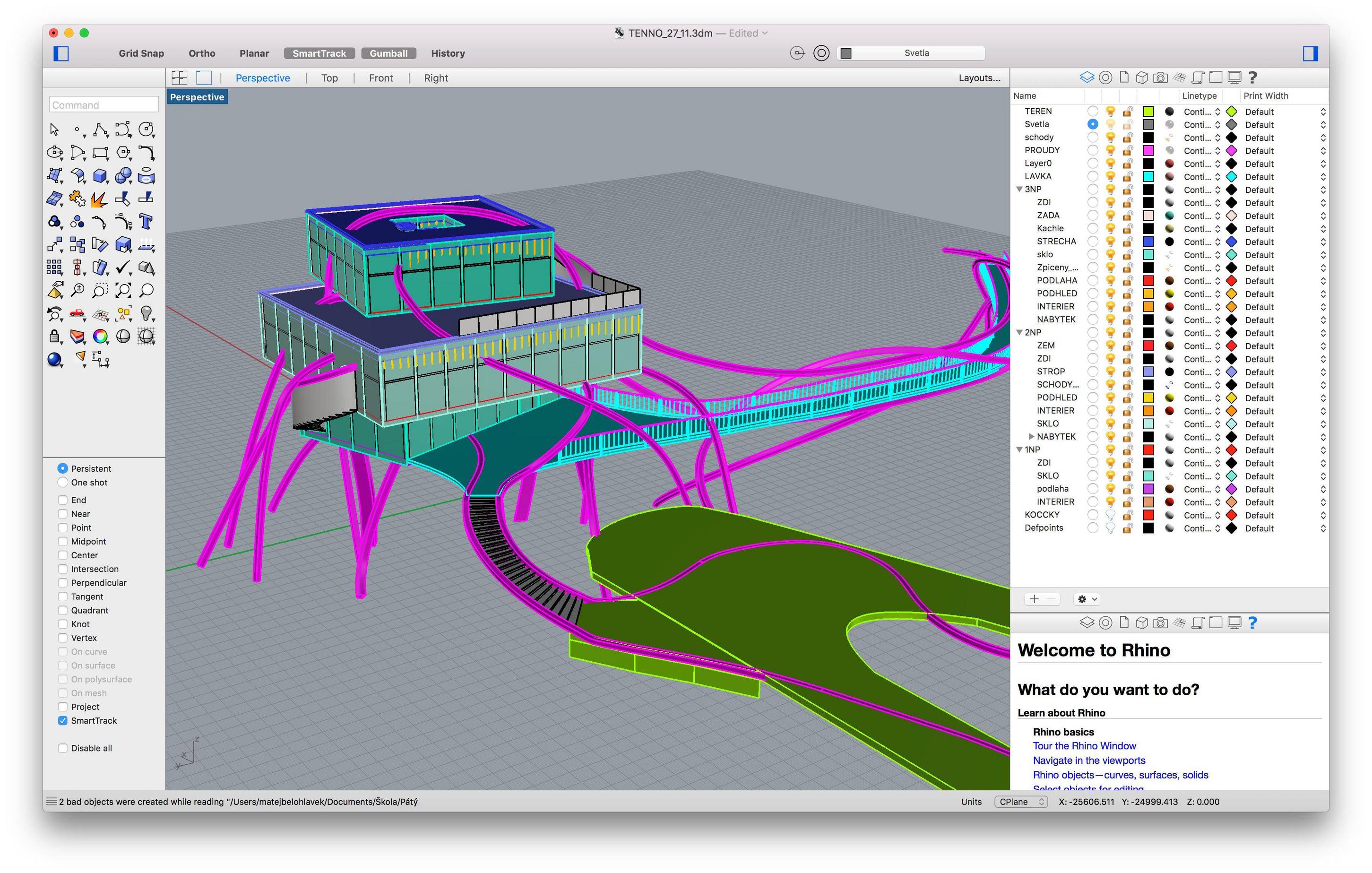The width and height of the screenshot is (1372, 873).
Task: Collapse the 1NP layer group
Action: (x=1019, y=449)
